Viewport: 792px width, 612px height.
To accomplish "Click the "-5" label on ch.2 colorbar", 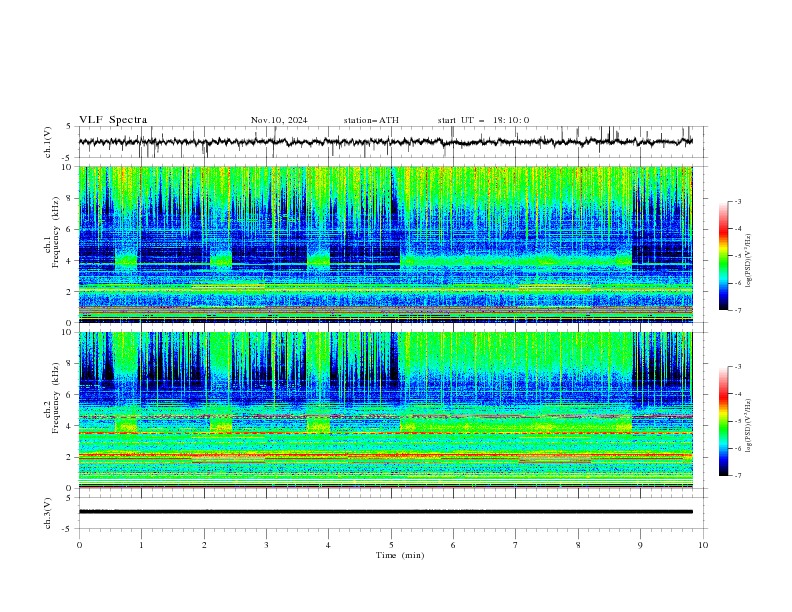I will click(x=738, y=421).
